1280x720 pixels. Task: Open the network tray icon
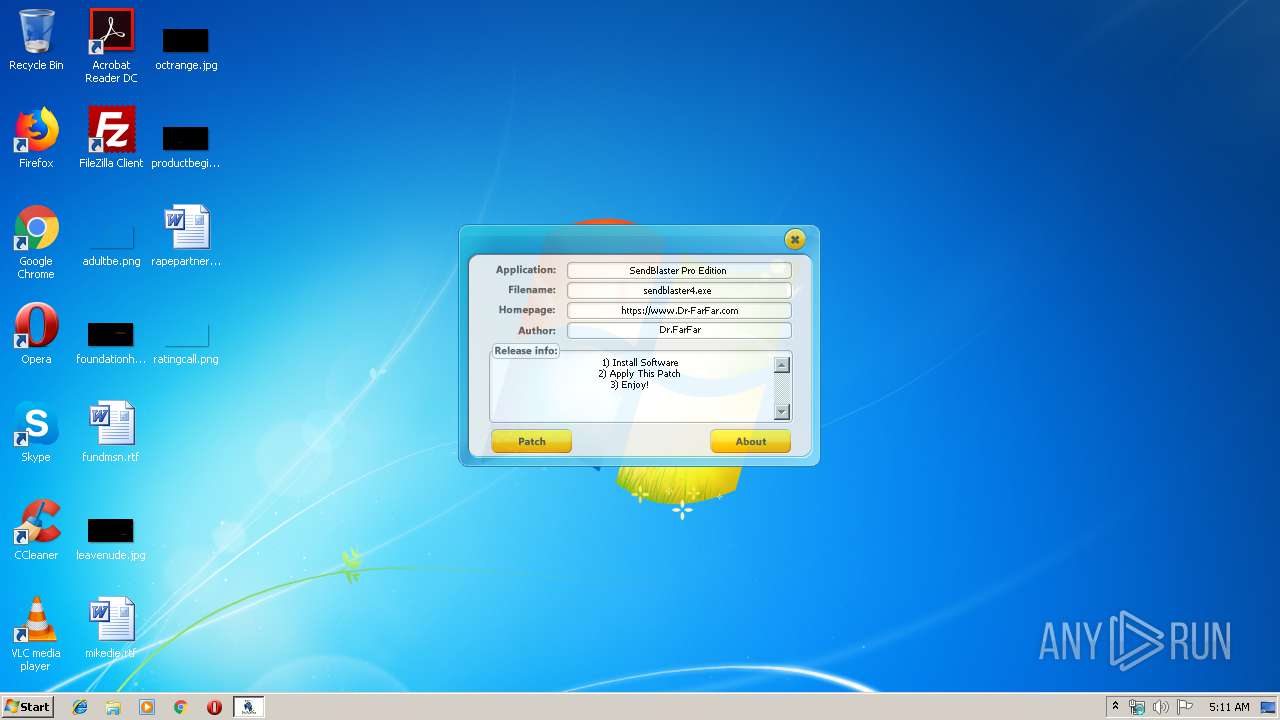(x=1137, y=707)
